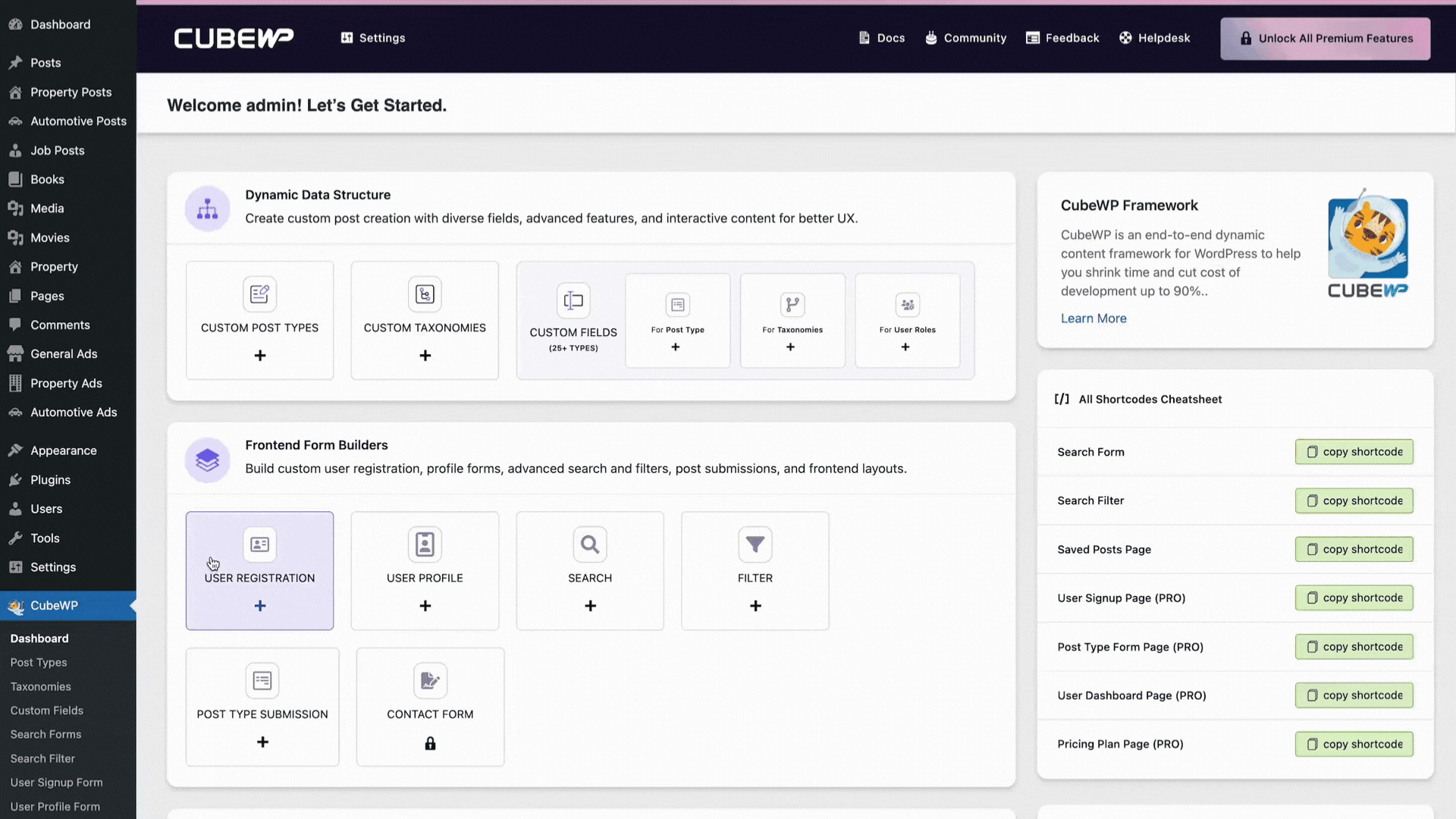Add custom fields For Post Type
The image size is (1456, 819).
(677, 321)
